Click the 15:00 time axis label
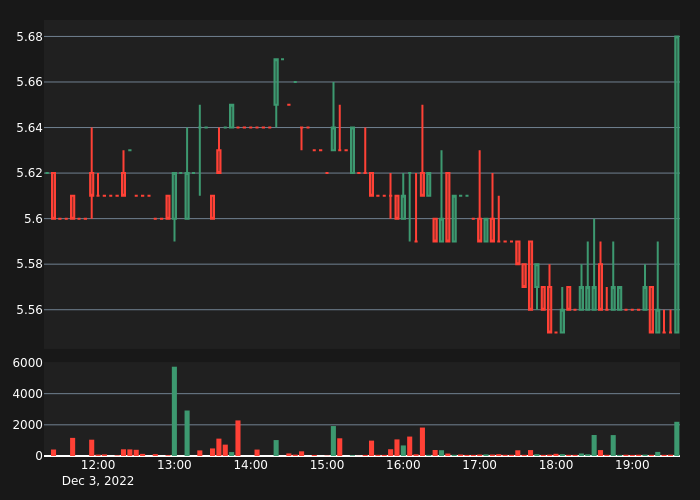Screen dimensions: 700x500 tap(327, 465)
